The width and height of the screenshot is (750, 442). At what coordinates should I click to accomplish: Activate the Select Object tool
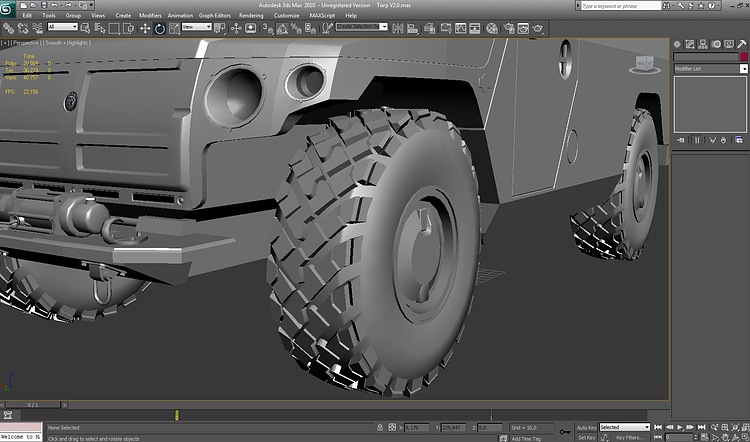(85, 28)
